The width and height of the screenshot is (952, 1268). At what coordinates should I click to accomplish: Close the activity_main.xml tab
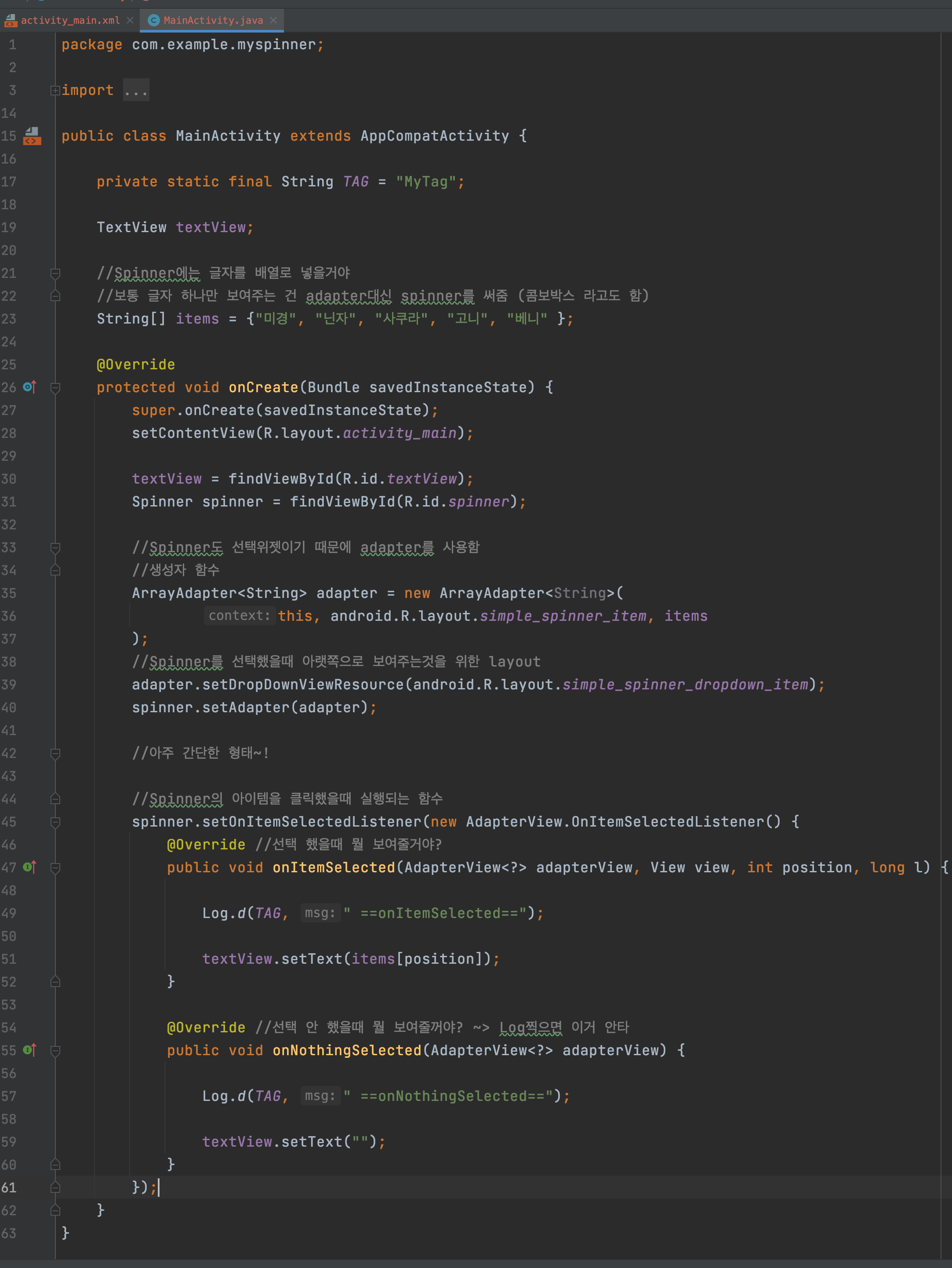(x=130, y=21)
